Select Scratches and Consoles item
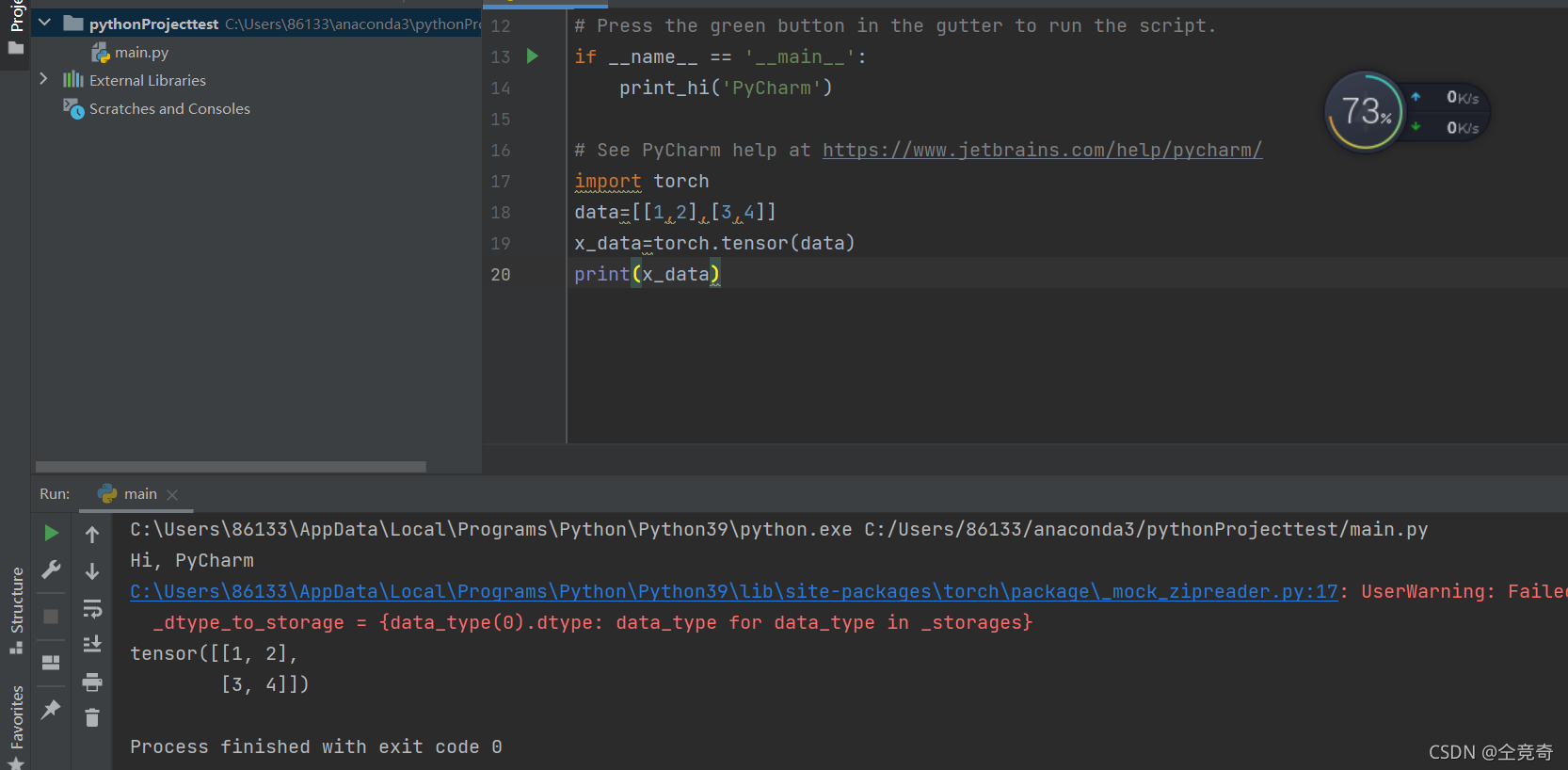Screen dimensions: 1568x770 (169, 109)
